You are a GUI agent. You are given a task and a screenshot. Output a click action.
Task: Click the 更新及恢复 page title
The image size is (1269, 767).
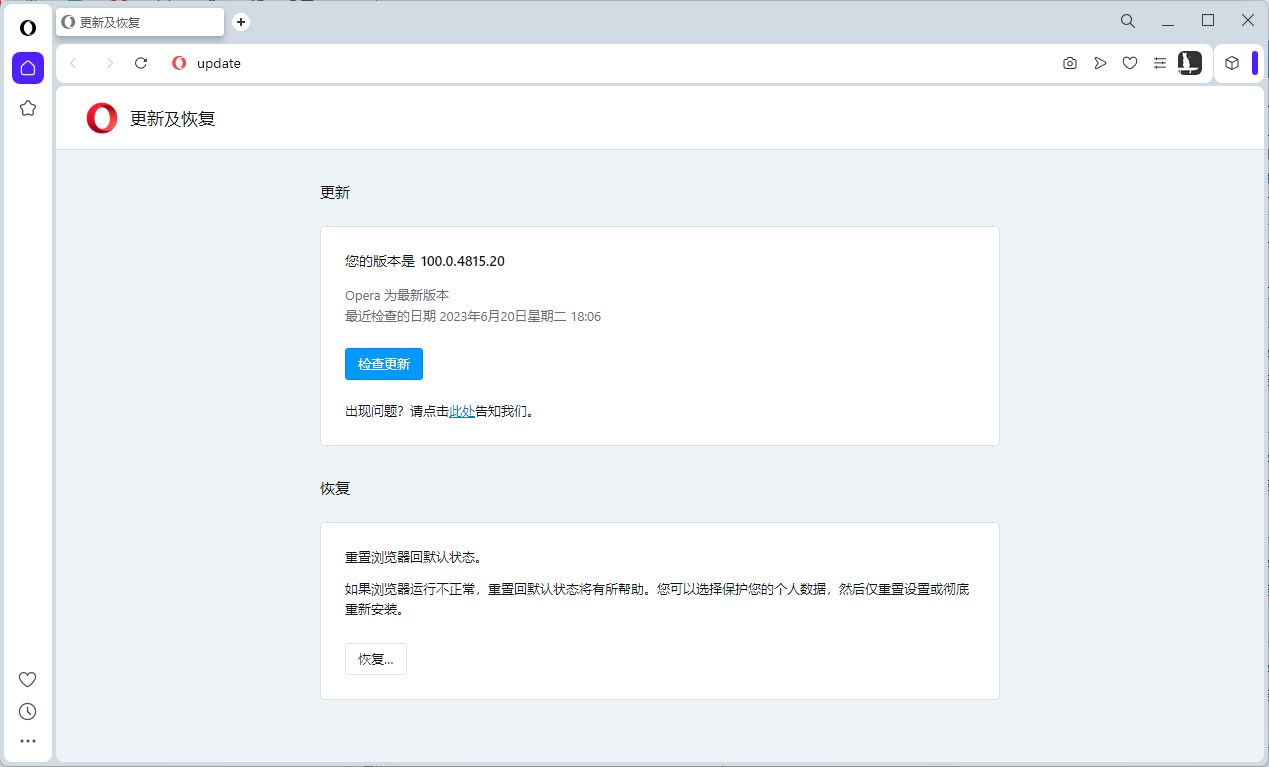pyautogui.click(x=173, y=119)
